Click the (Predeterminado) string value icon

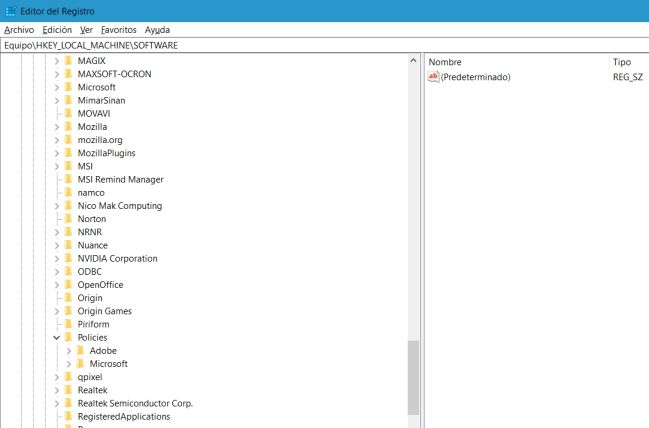coord(433,77)
